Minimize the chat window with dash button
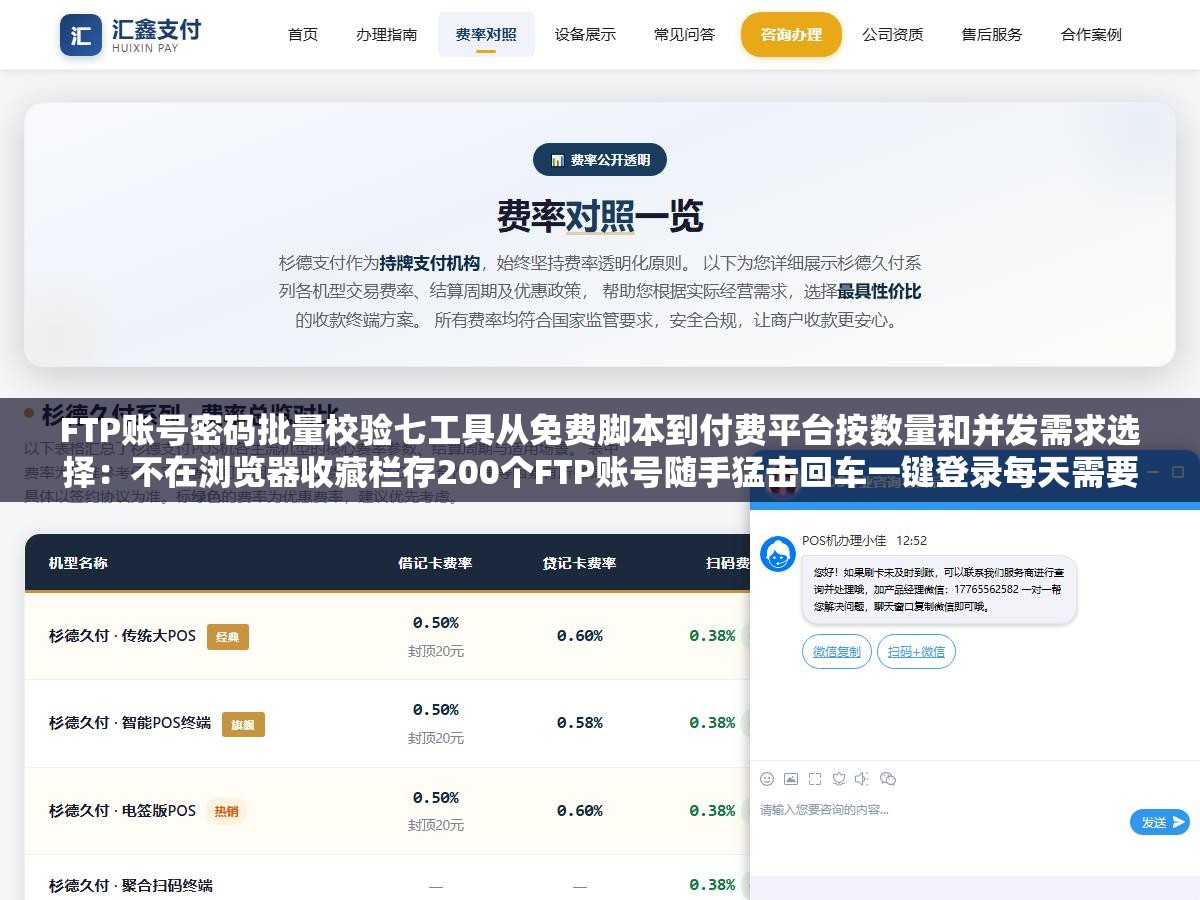The image size is (1200, 900). point(1153,471)
